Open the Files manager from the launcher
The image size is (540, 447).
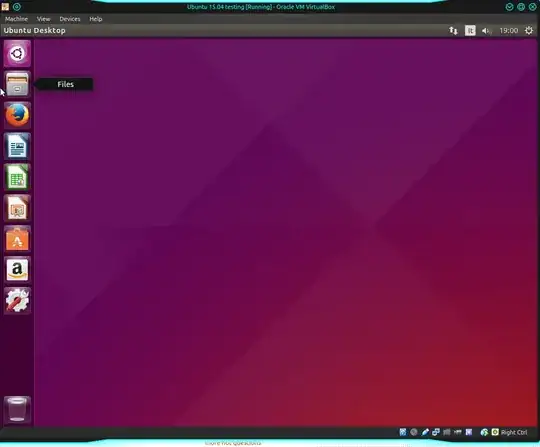[17, 84]
